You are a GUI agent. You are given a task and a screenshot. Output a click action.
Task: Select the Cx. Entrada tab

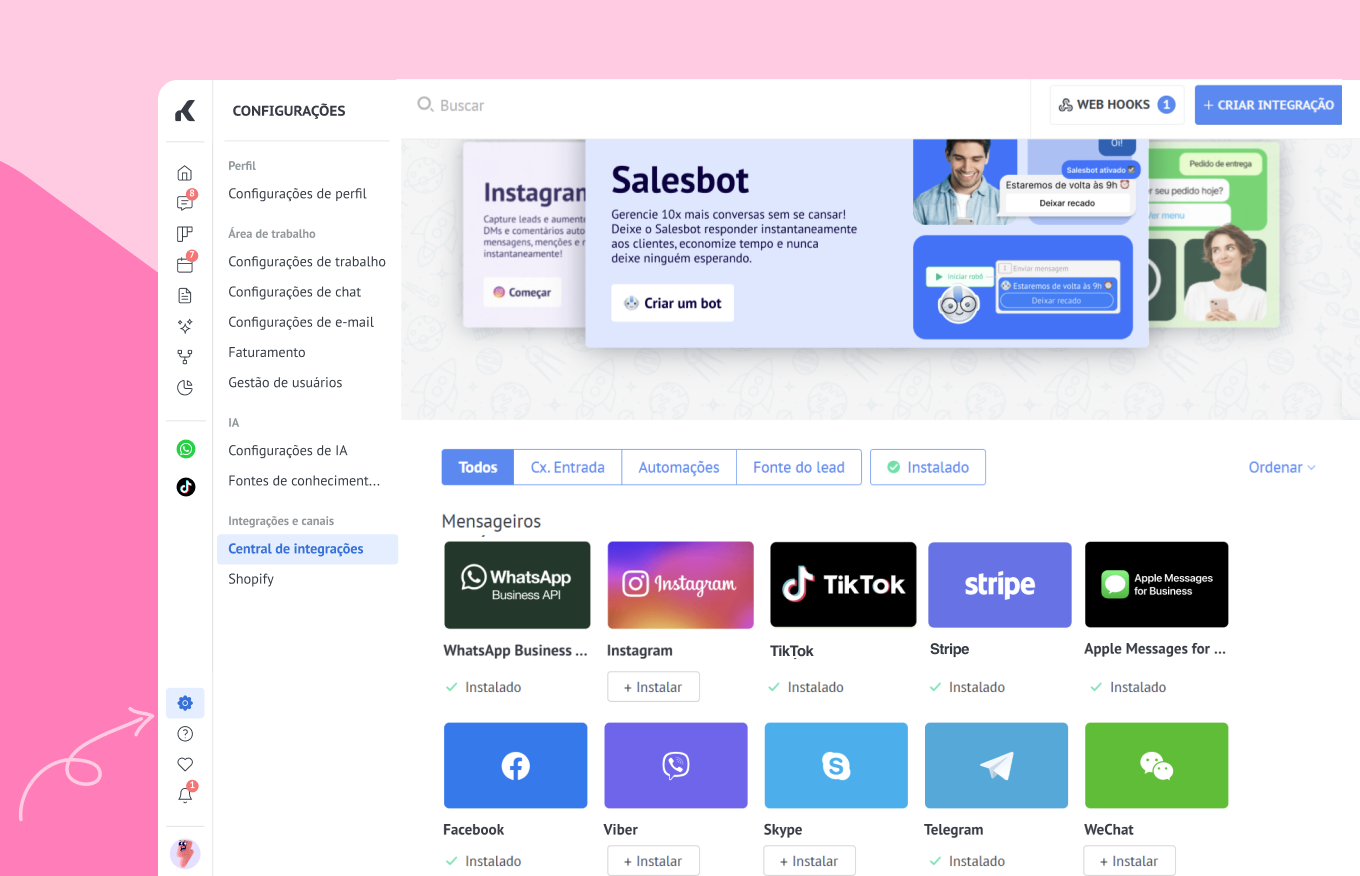click(x=567, y=467)
